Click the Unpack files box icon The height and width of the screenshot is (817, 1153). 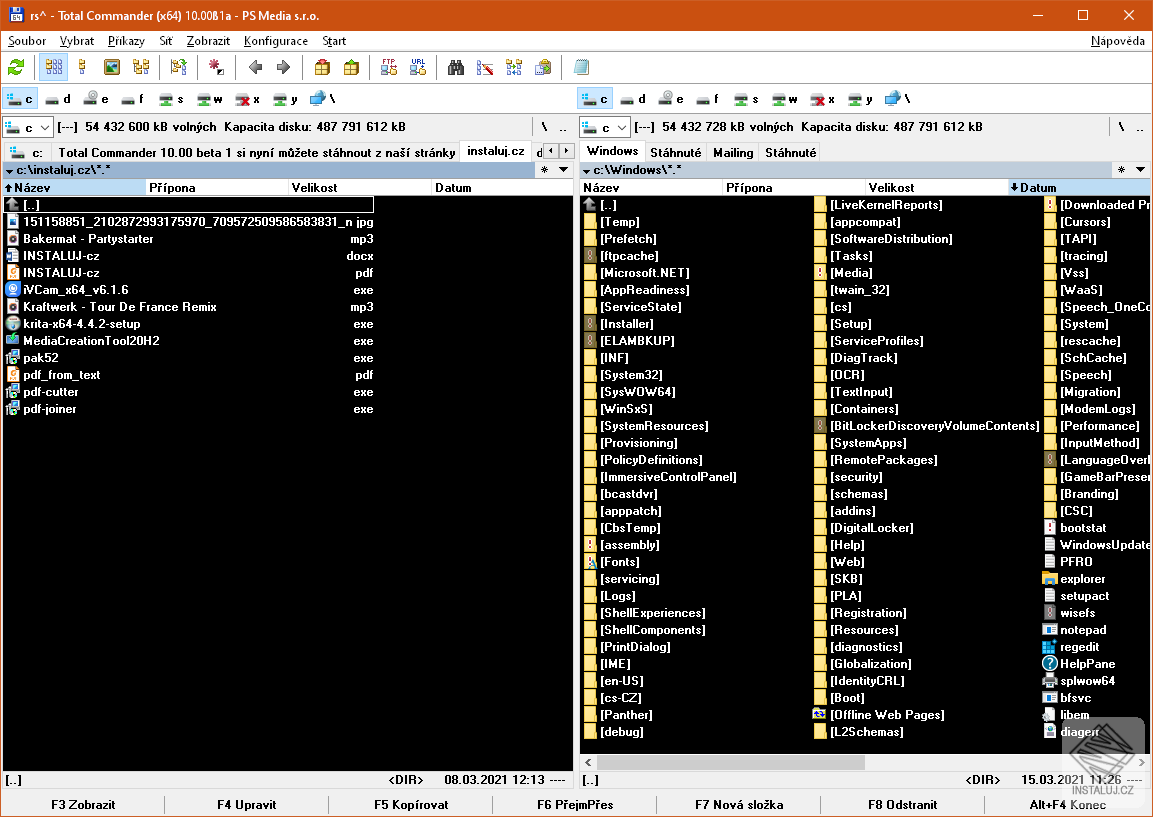351,68
